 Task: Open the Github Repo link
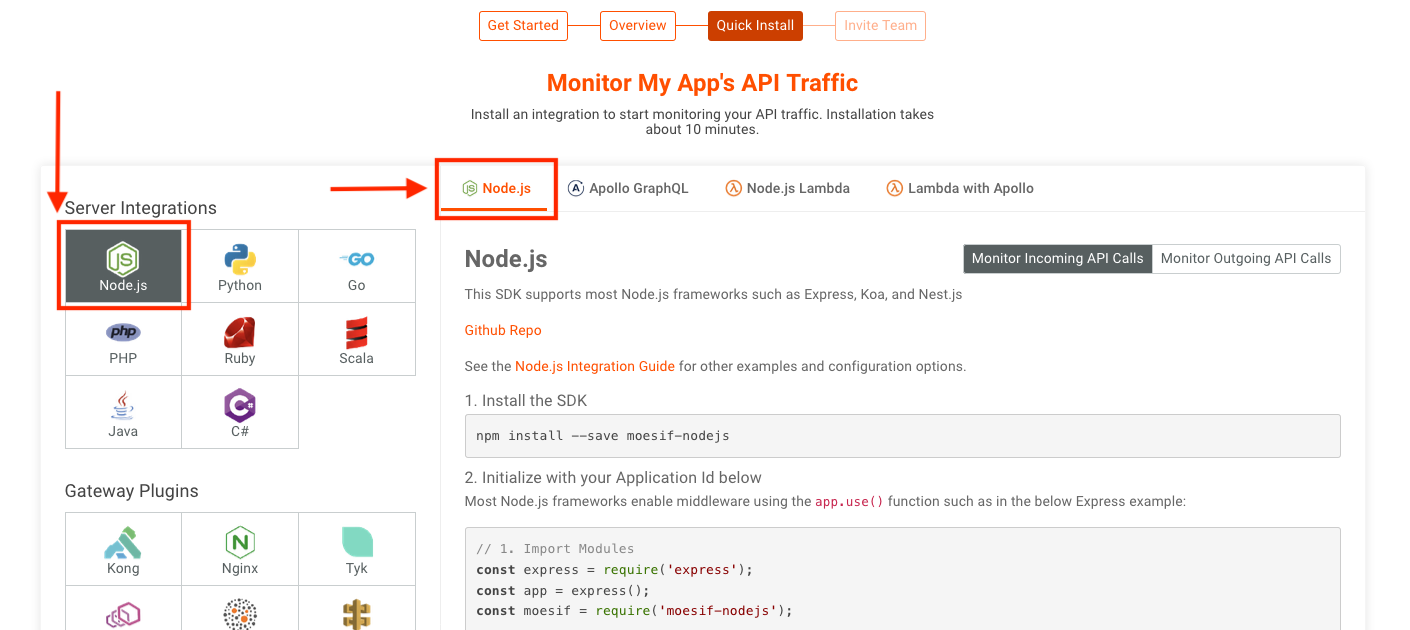point(503,330)
